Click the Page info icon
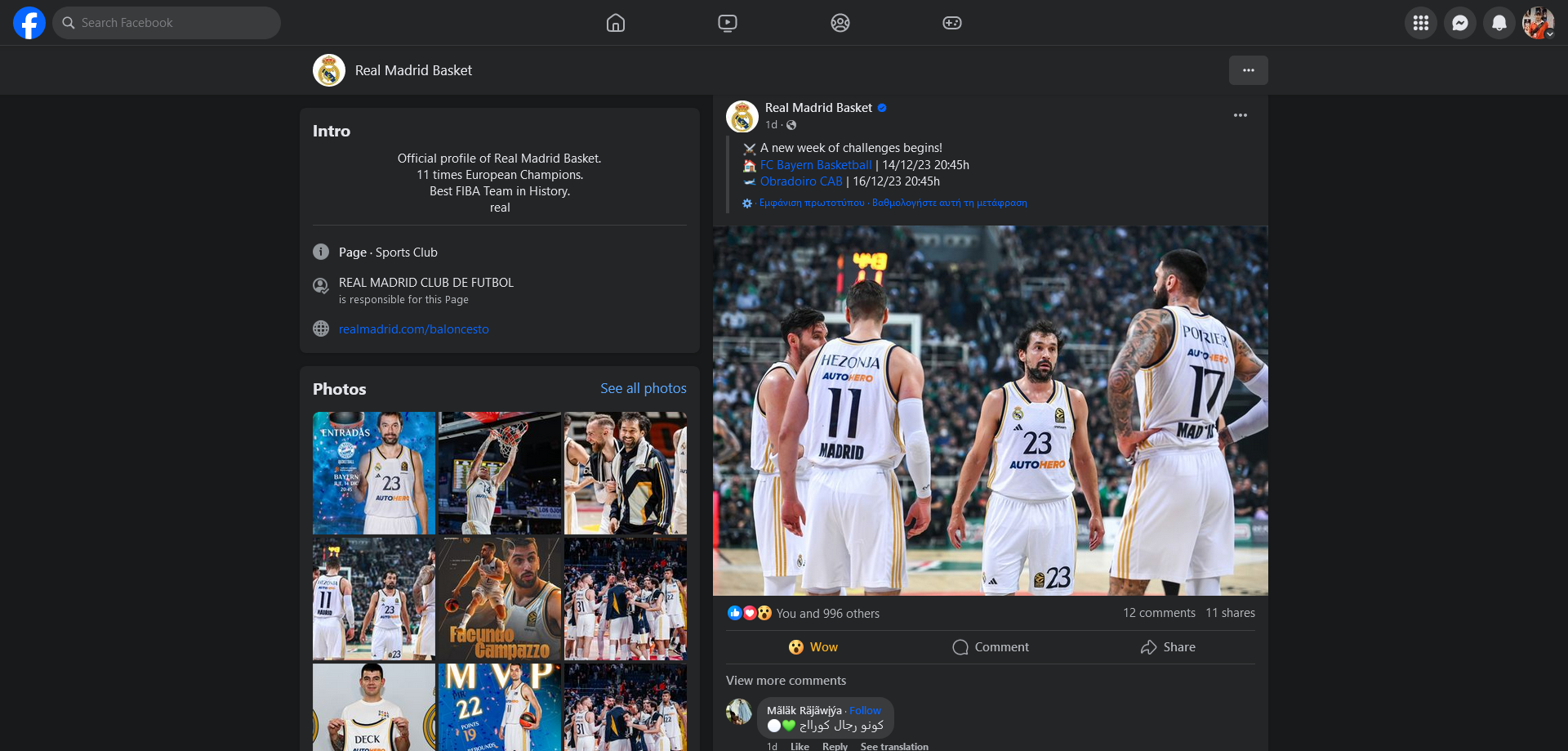1568x751 pixels. [x=321, y=252]
